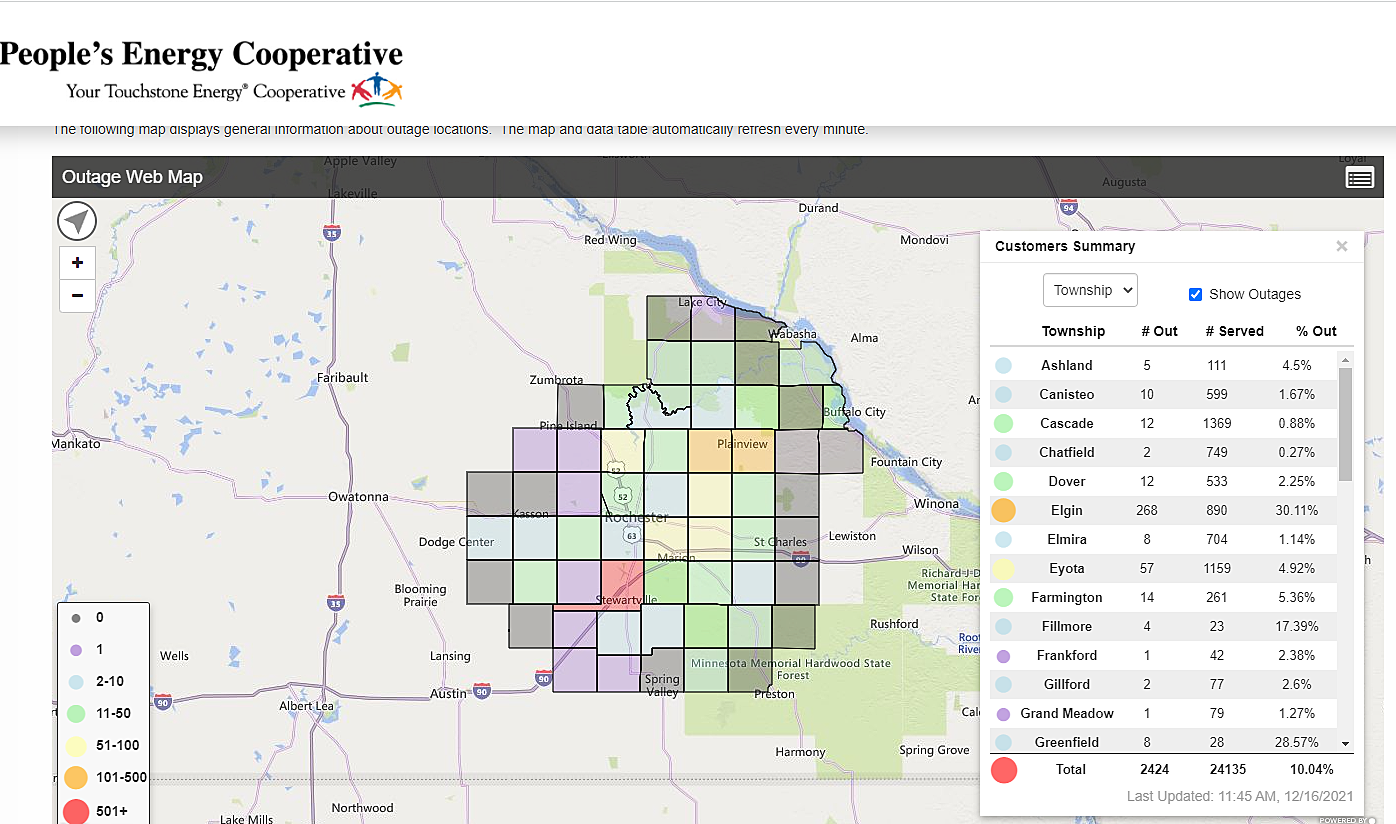Toggle the Show Outages checkbox
The width and height of the screenshot is (1396, 824).
click(x=1195, y=294)
